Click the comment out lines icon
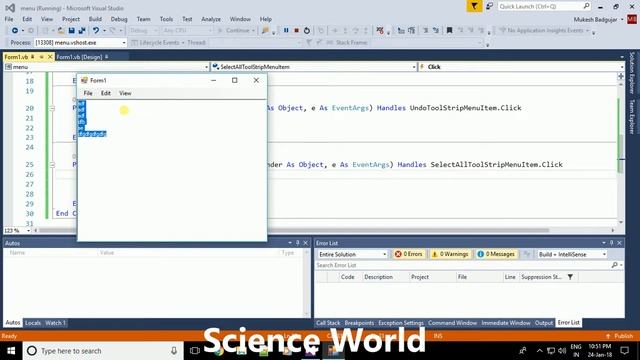The width and height of the screenshot is (640, 360). point(426,31)
